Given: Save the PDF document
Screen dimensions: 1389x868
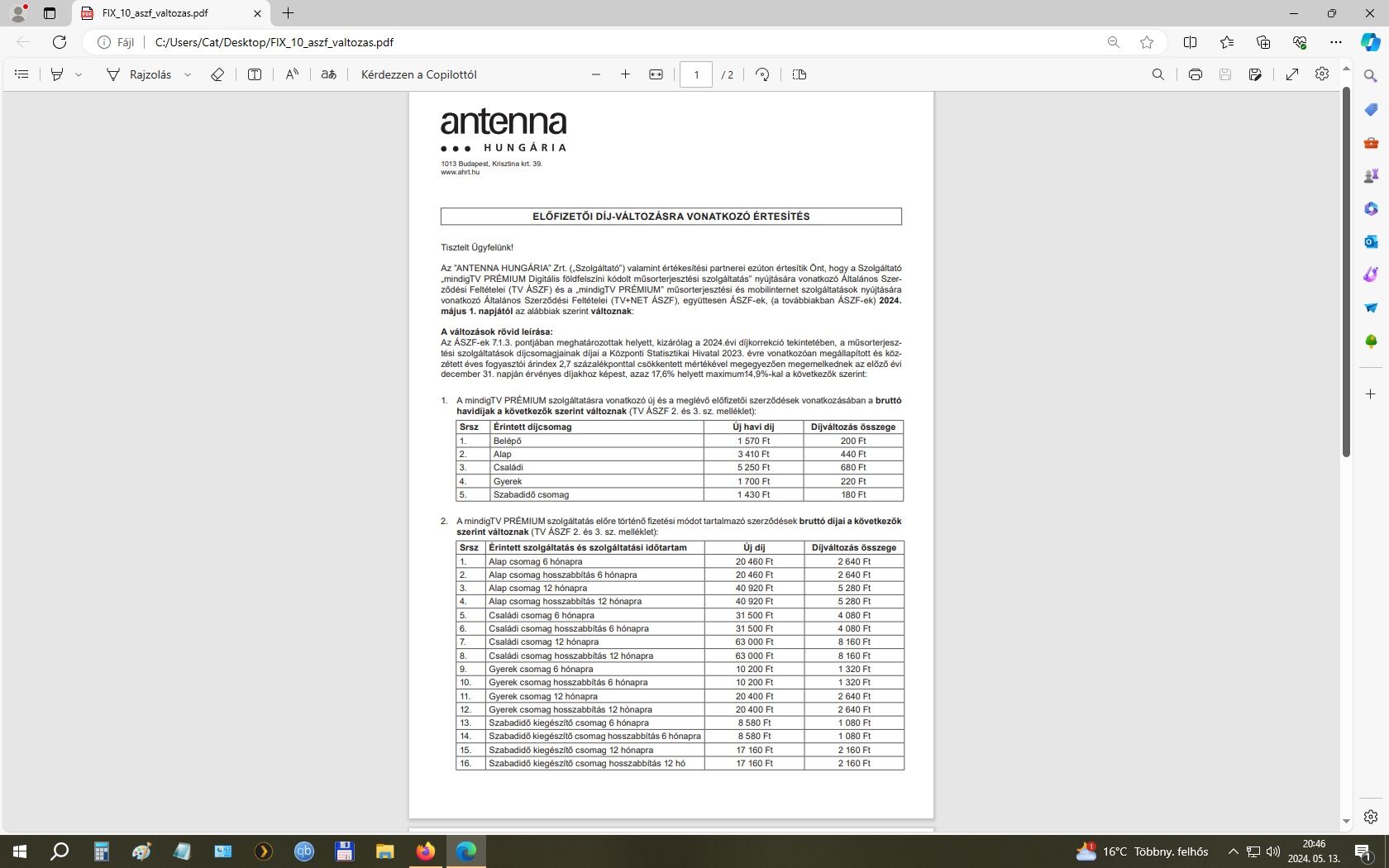Looking at the screenshot, I should point(1225,74).
